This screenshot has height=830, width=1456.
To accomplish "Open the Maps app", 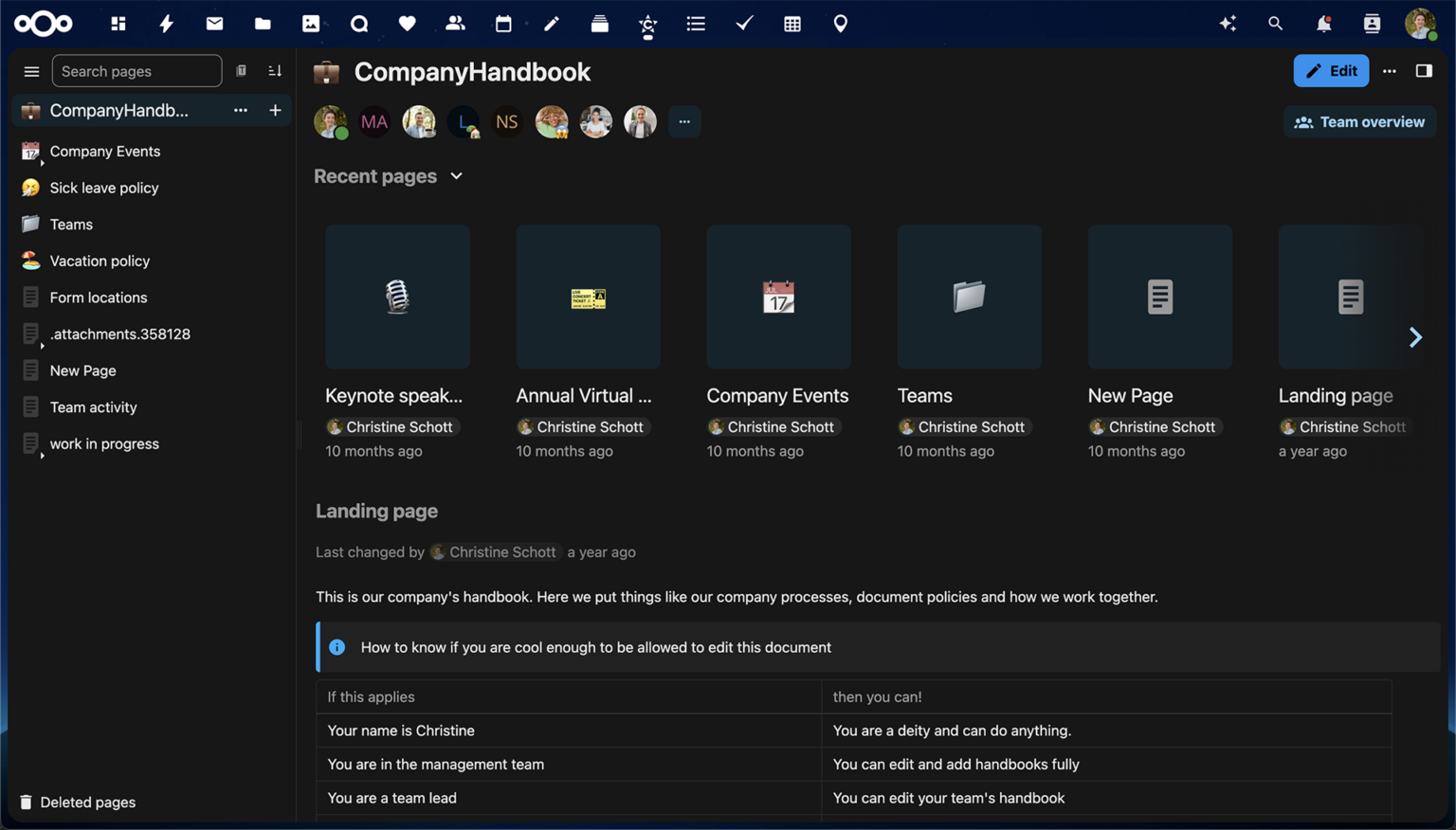I will 840,23.
